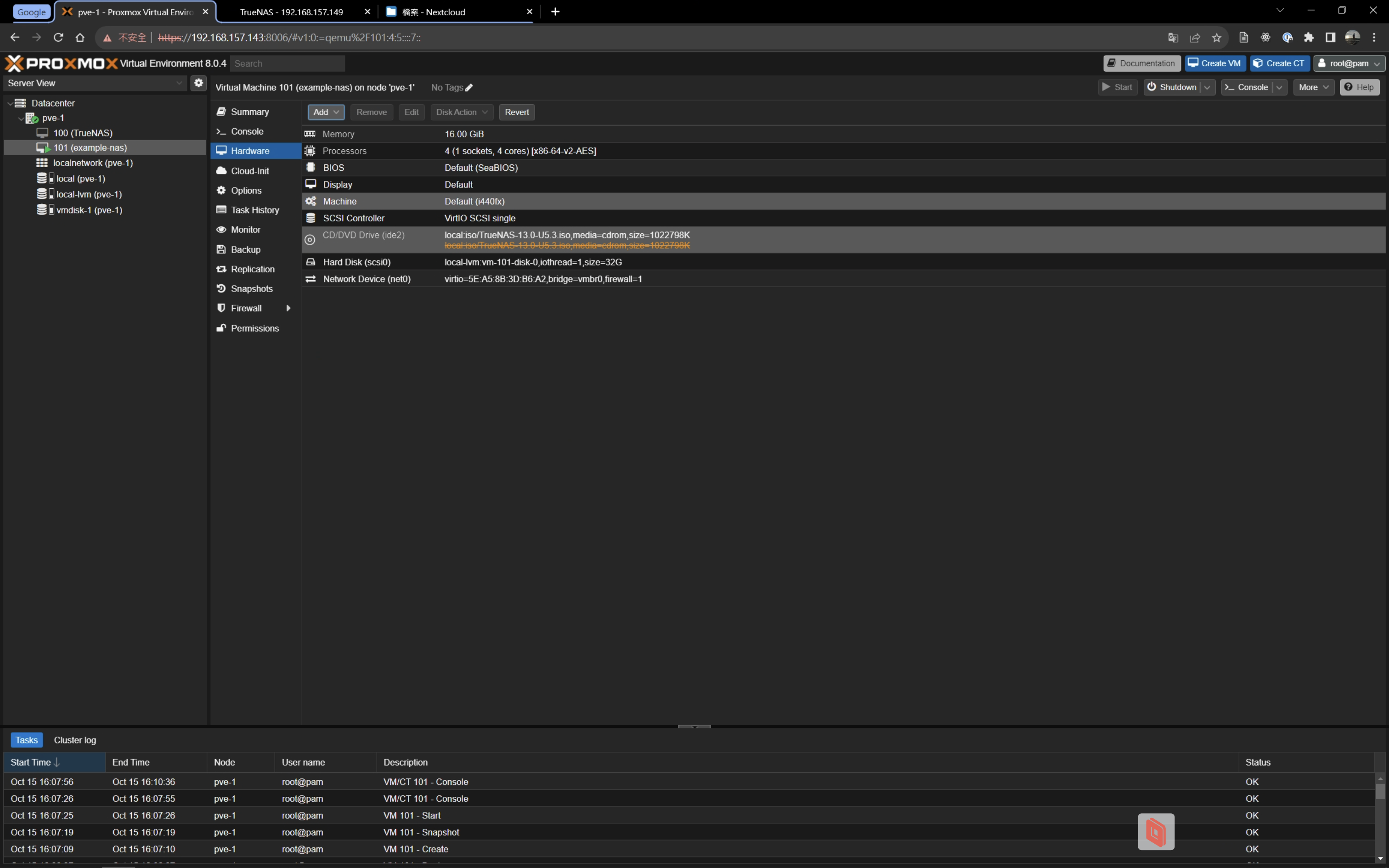Open the Shutdown dropdown arrow
This screenshot has height=868, width=1389.
[1207, 87]
